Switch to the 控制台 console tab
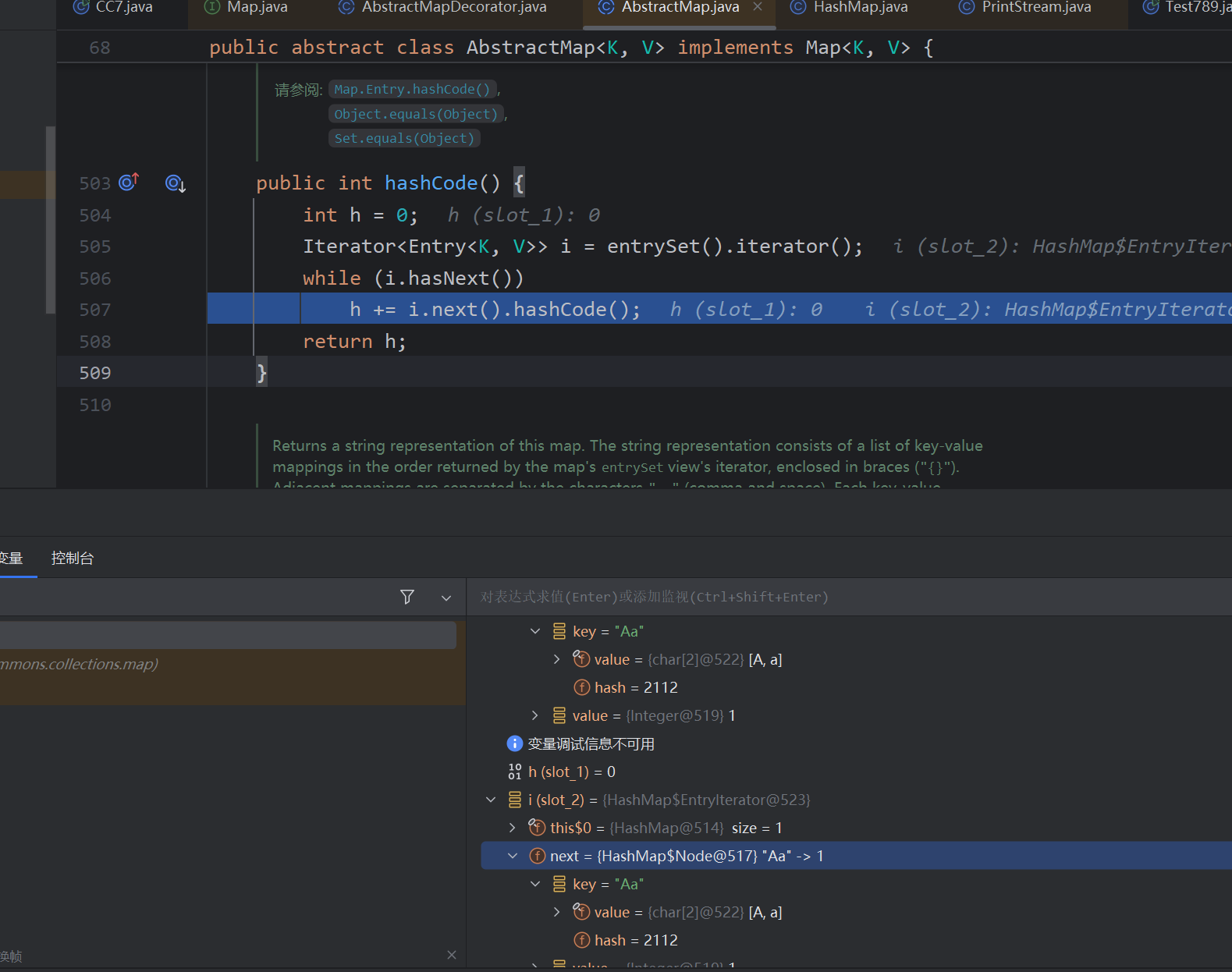Image resolution: width=1232 pixels, height=972 pixels. [73, 558]
